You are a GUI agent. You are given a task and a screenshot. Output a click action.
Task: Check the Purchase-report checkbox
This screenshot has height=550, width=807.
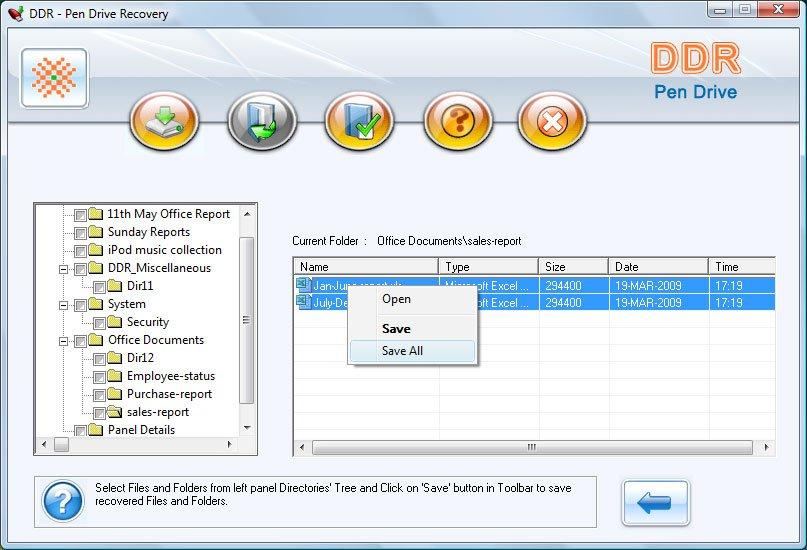(x=99, y=395)
